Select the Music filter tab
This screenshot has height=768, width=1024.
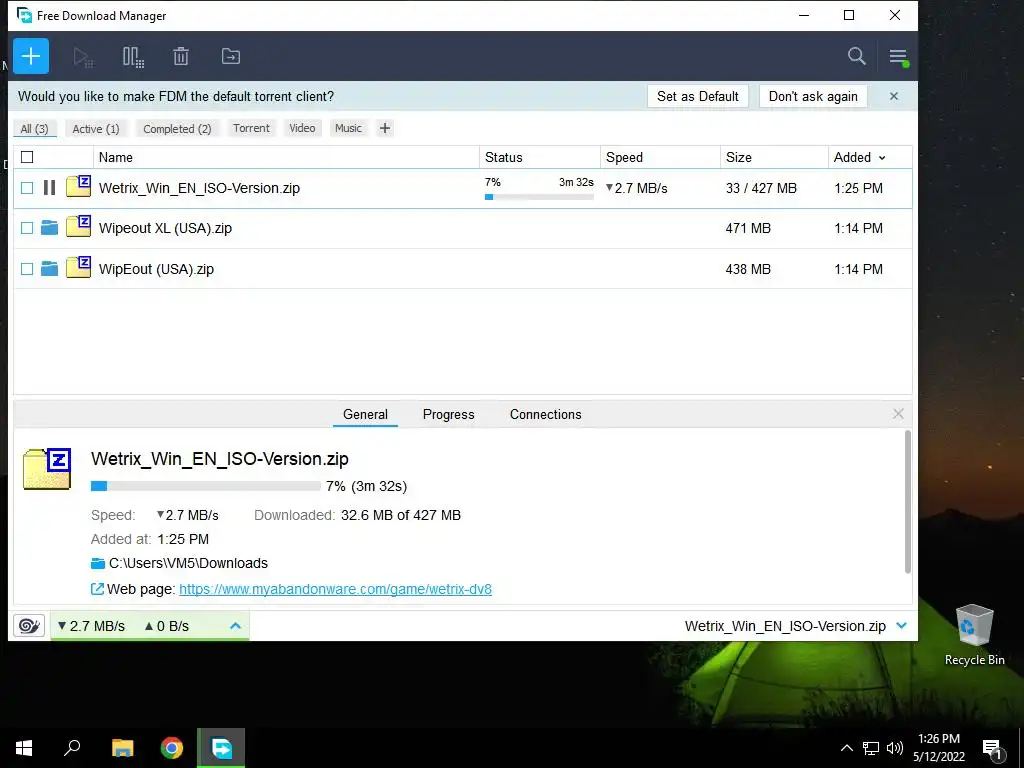tap(348, 128)
